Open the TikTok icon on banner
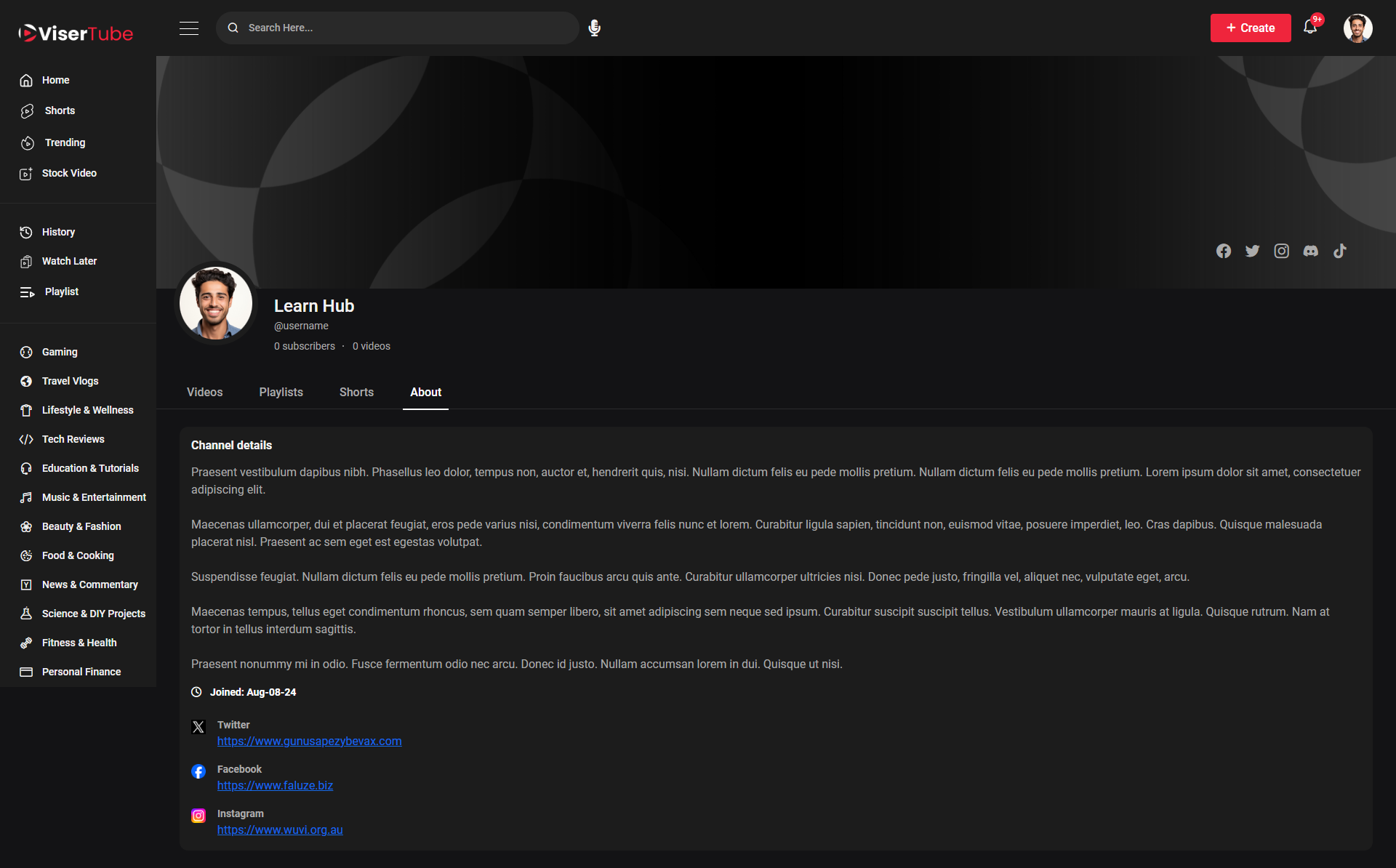Viewport: 1396px width, 868px height. 1339,251
